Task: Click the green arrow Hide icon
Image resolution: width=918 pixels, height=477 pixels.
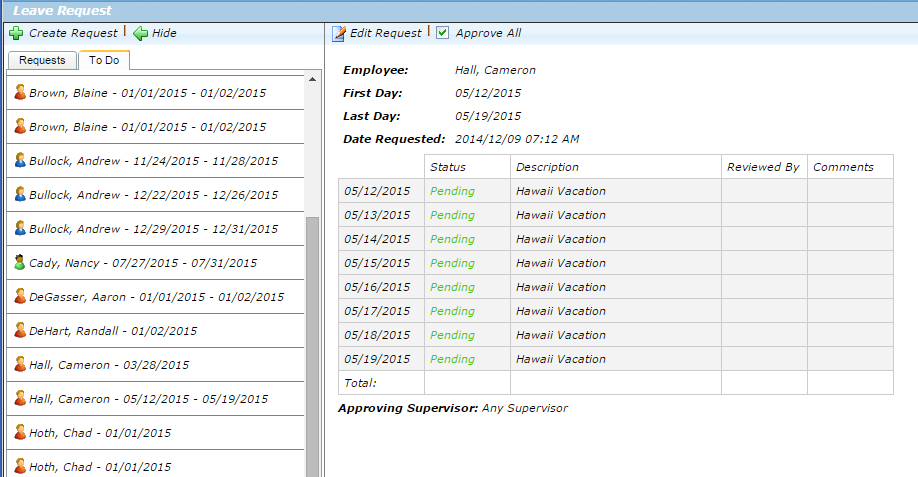Action: (x=140, y=33)
